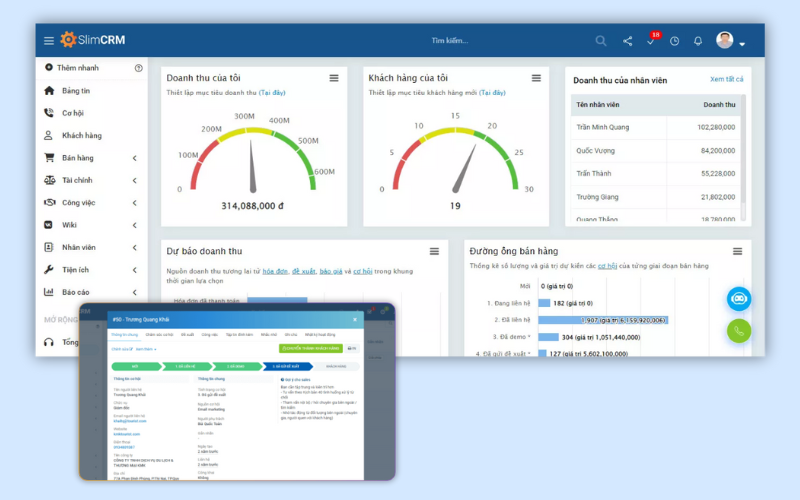Viewport: 800px width, 500px height.
Task: Open tasks checkmark icon with 18 badge
Action: 653,39
